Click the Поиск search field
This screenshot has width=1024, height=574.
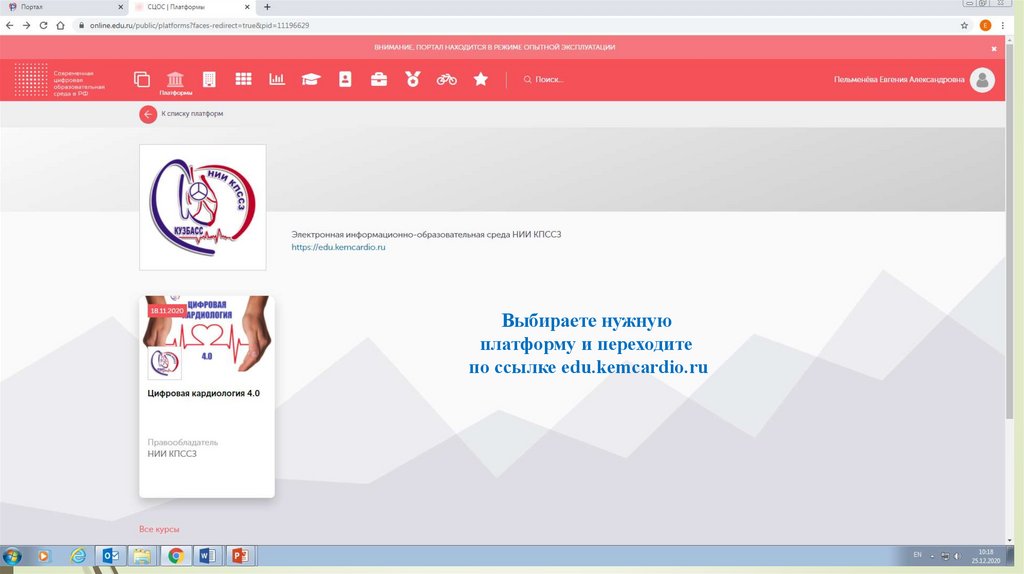pos(550,80)
